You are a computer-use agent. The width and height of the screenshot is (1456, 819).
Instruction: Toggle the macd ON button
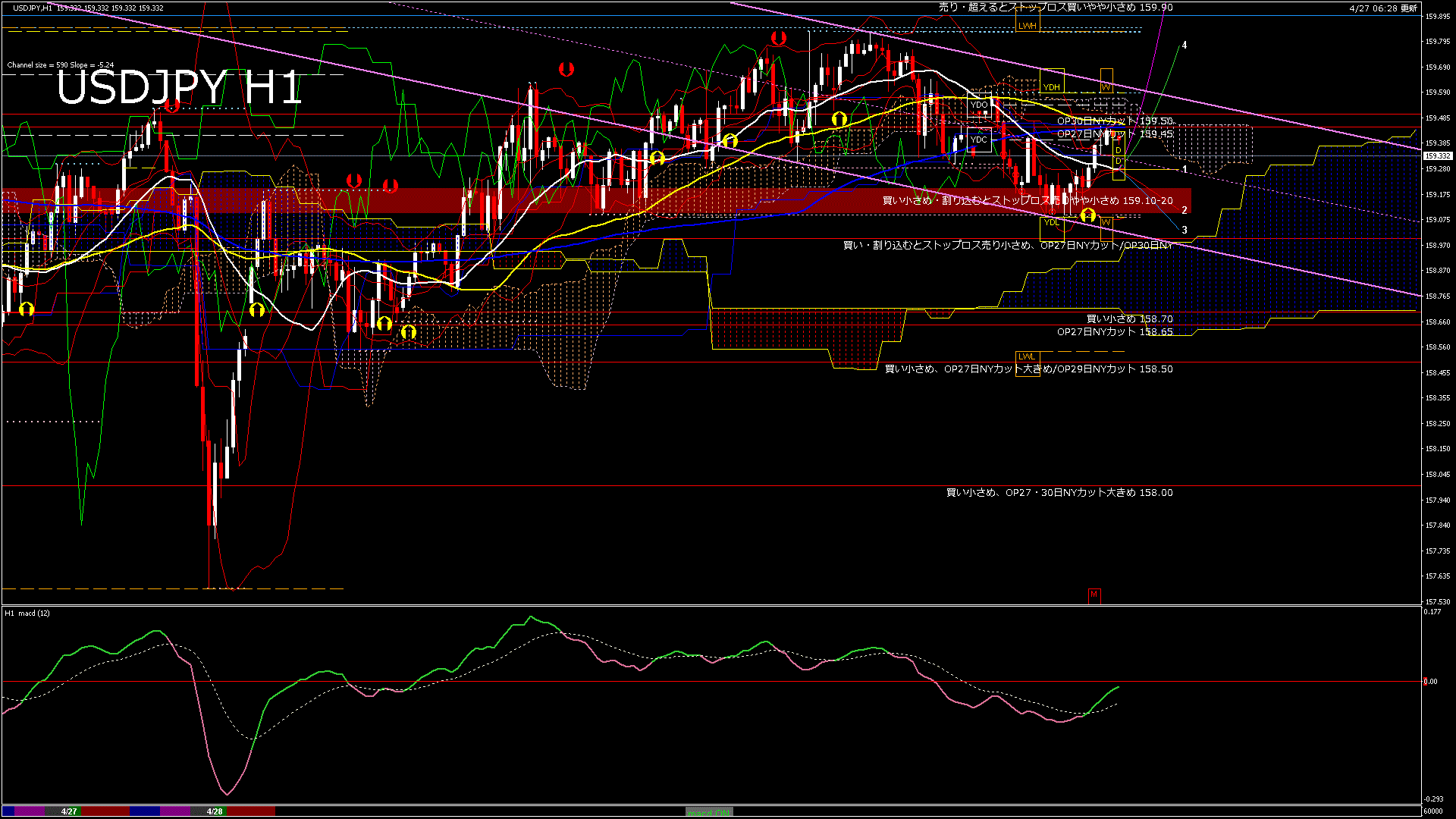pos(709,812)
